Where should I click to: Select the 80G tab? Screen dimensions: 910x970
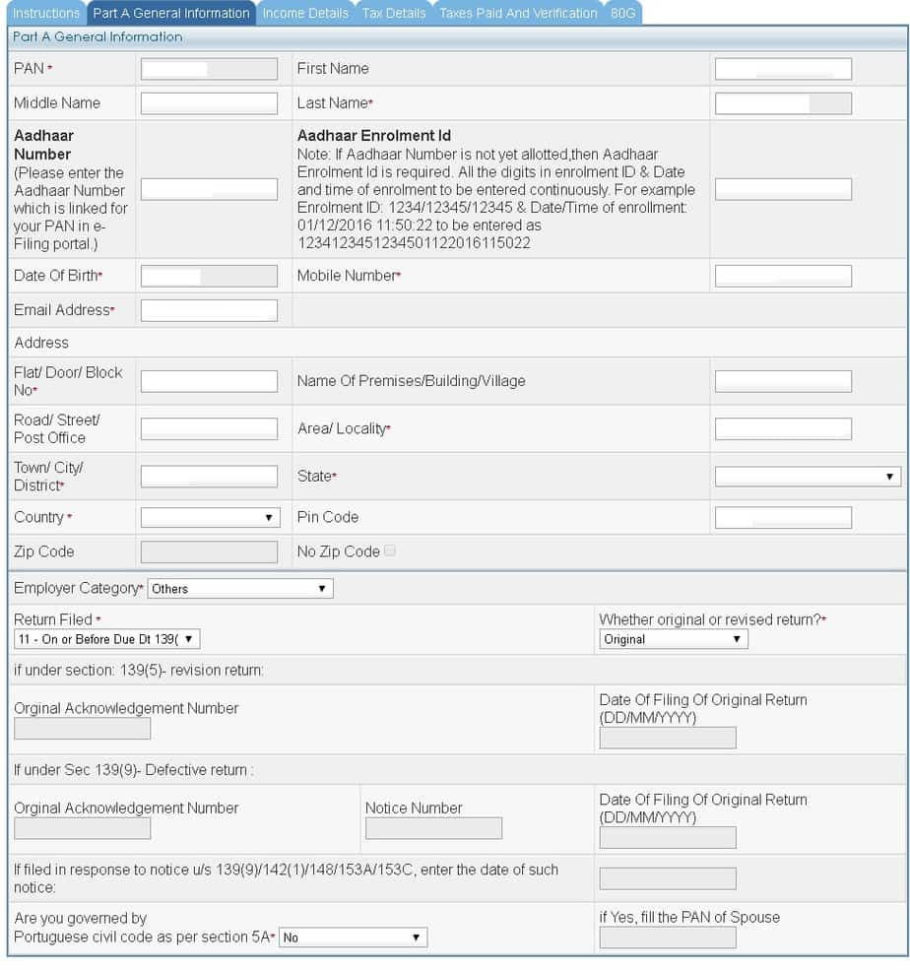pyautogui.click(x=622, y=14)
